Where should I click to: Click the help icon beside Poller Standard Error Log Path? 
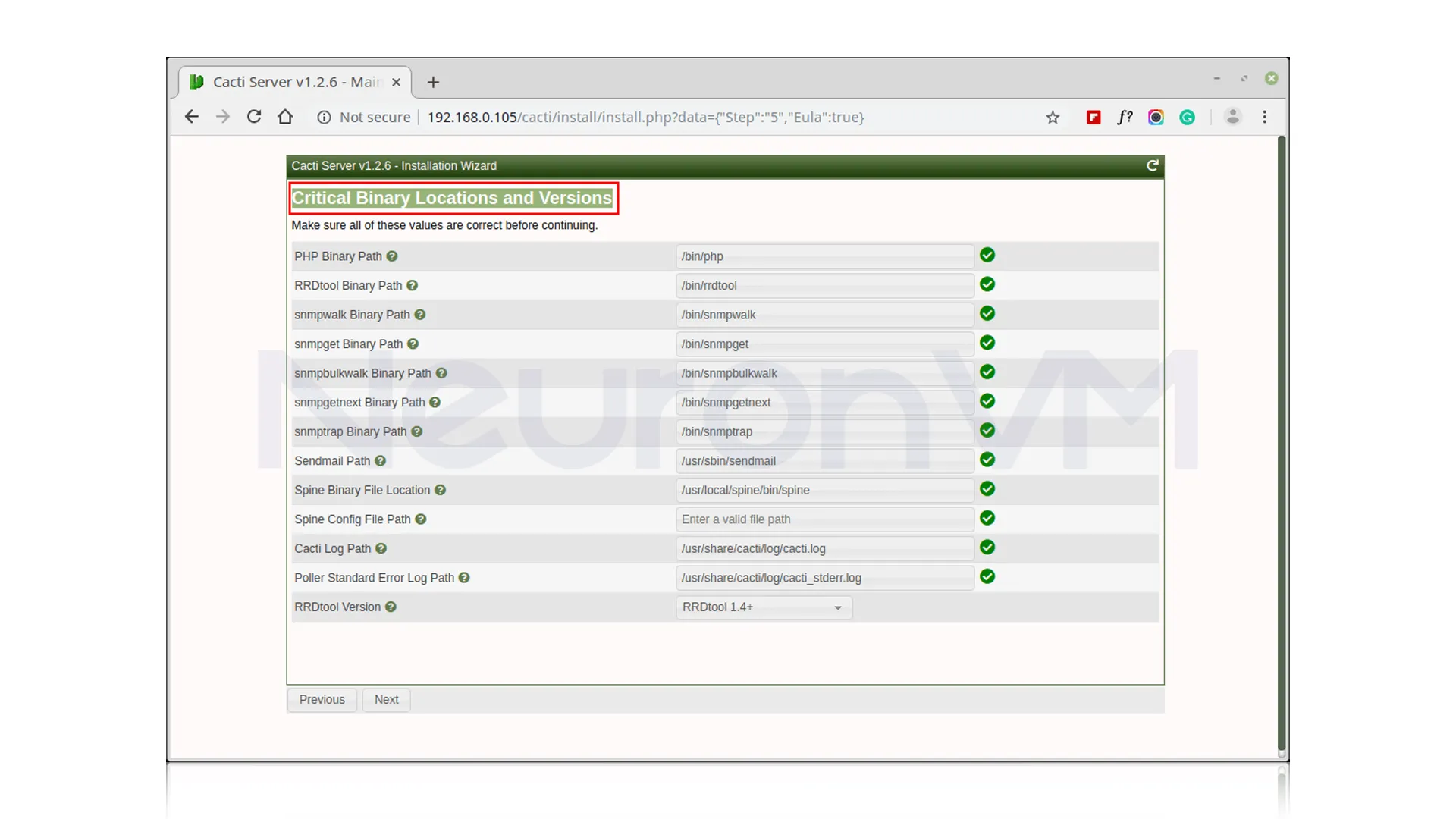point(464,577)
